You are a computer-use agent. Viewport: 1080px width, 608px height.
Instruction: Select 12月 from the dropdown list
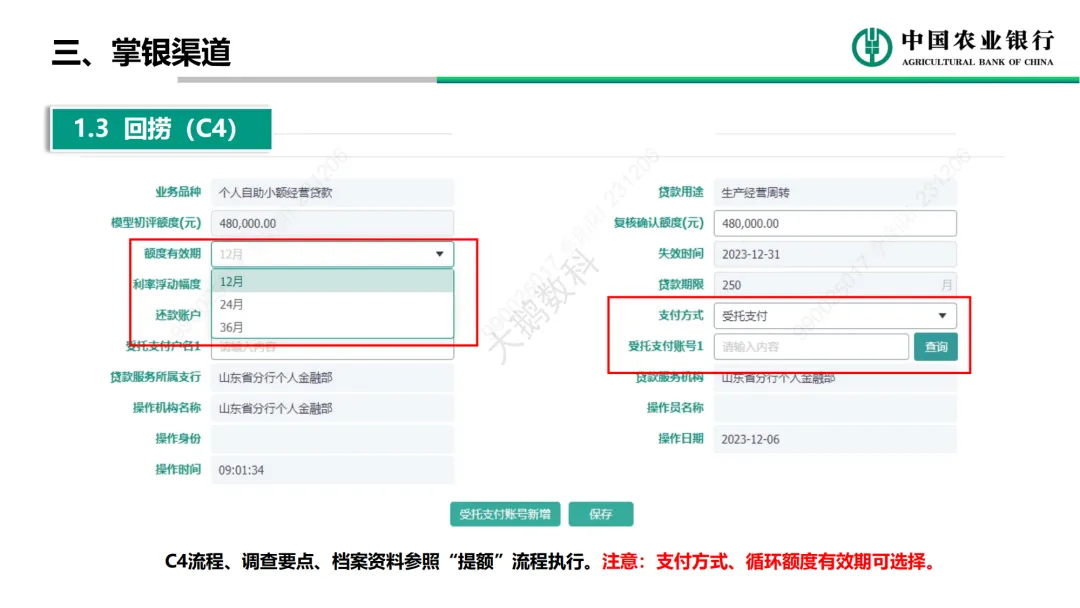332,281
